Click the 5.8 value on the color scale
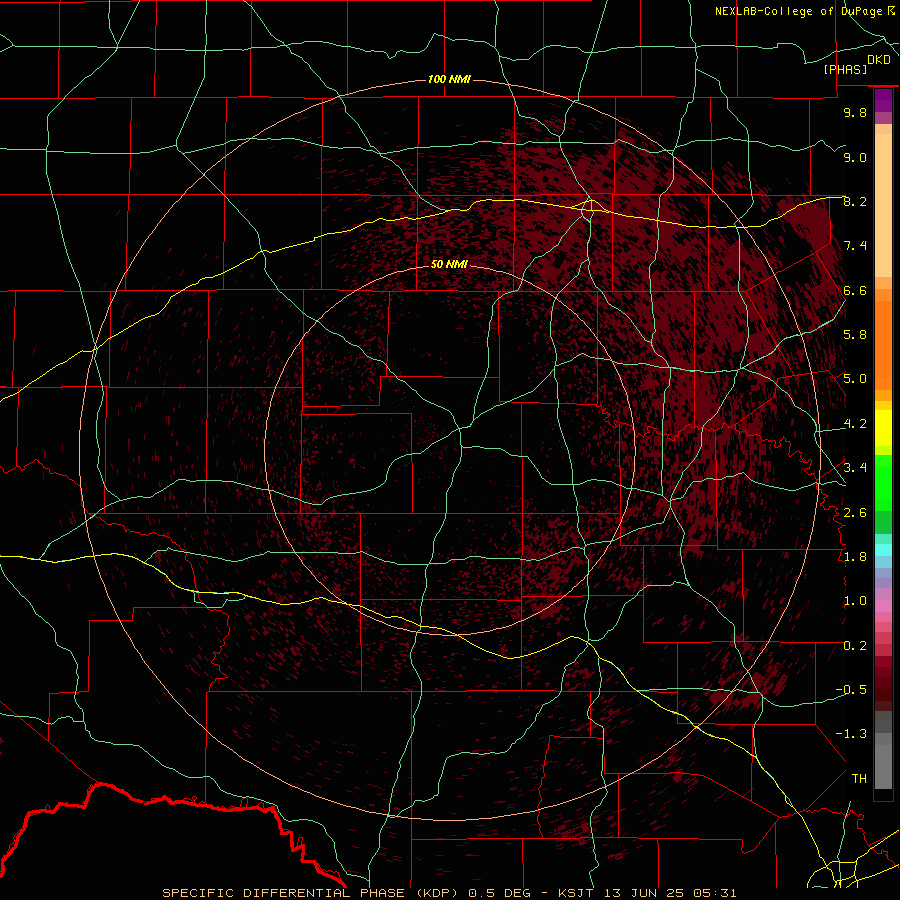 [855, 335]
